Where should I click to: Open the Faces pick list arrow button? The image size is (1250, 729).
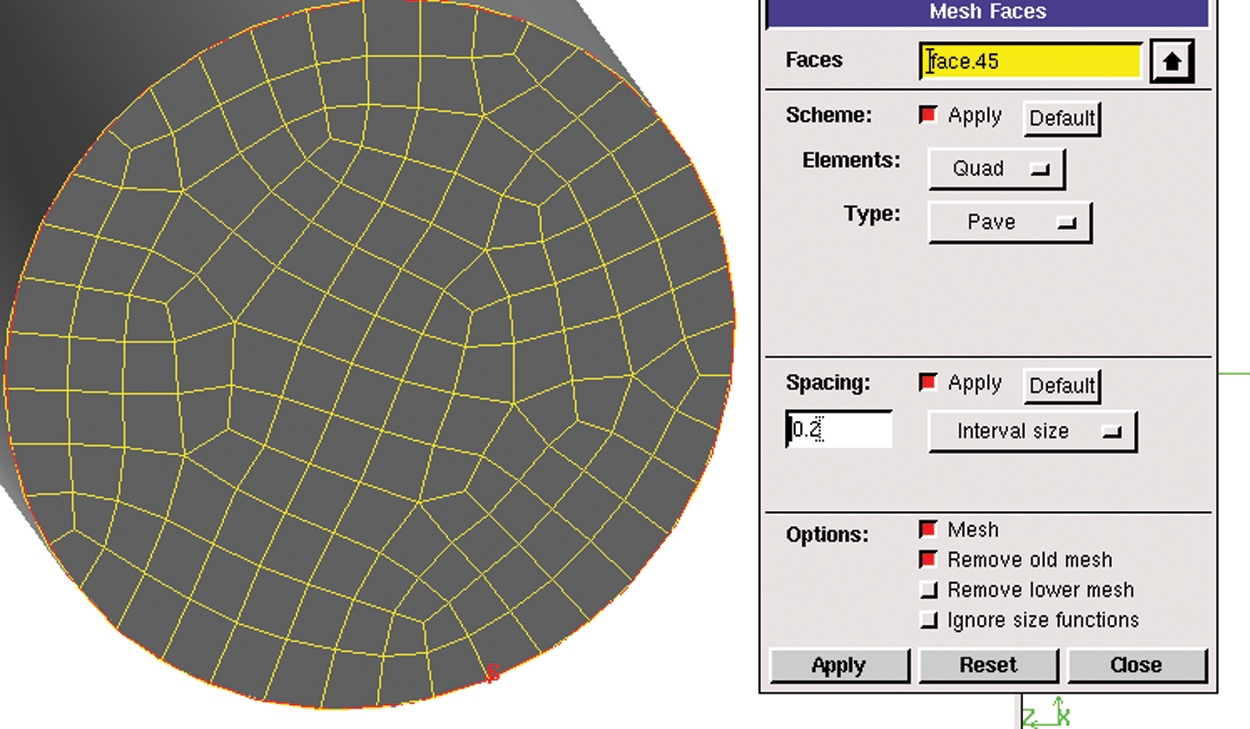[x=1173, y=62]
